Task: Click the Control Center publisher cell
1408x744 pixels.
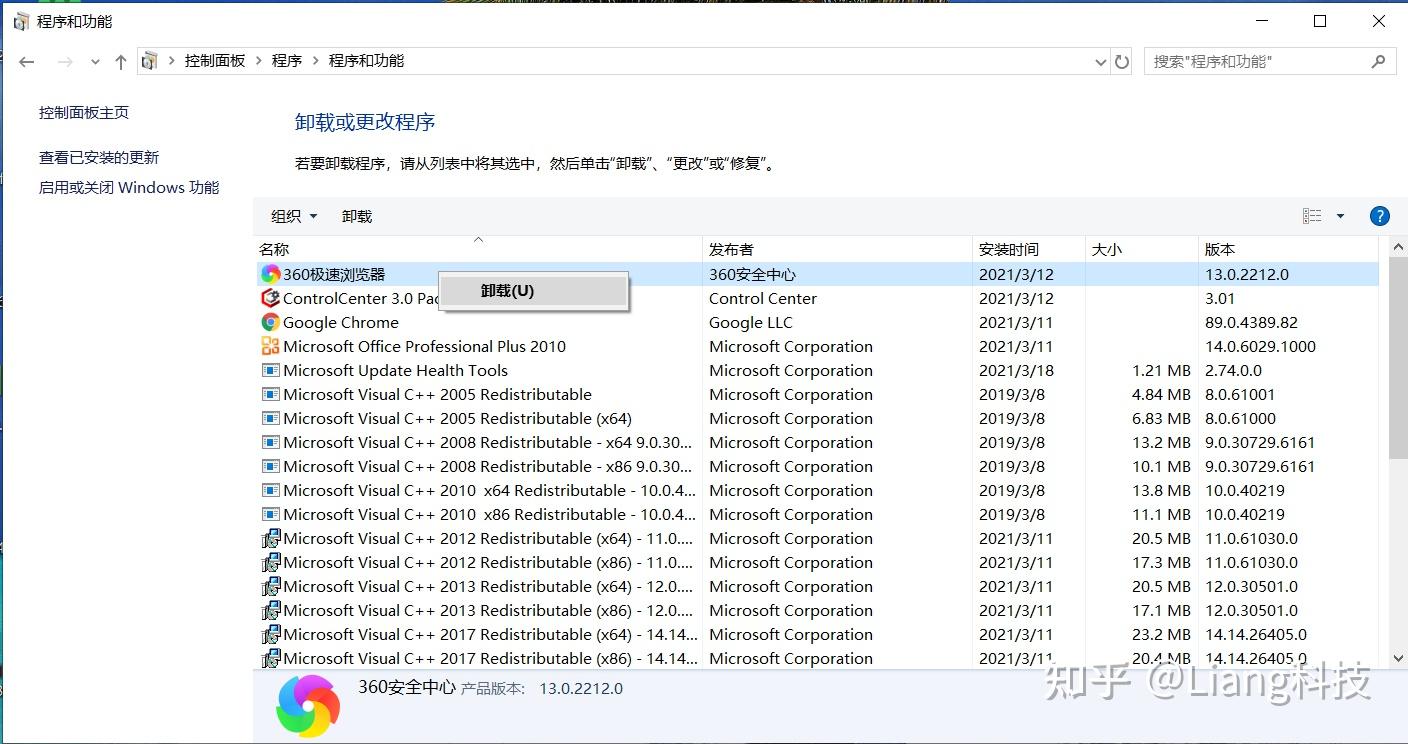Action: point(763,298)
